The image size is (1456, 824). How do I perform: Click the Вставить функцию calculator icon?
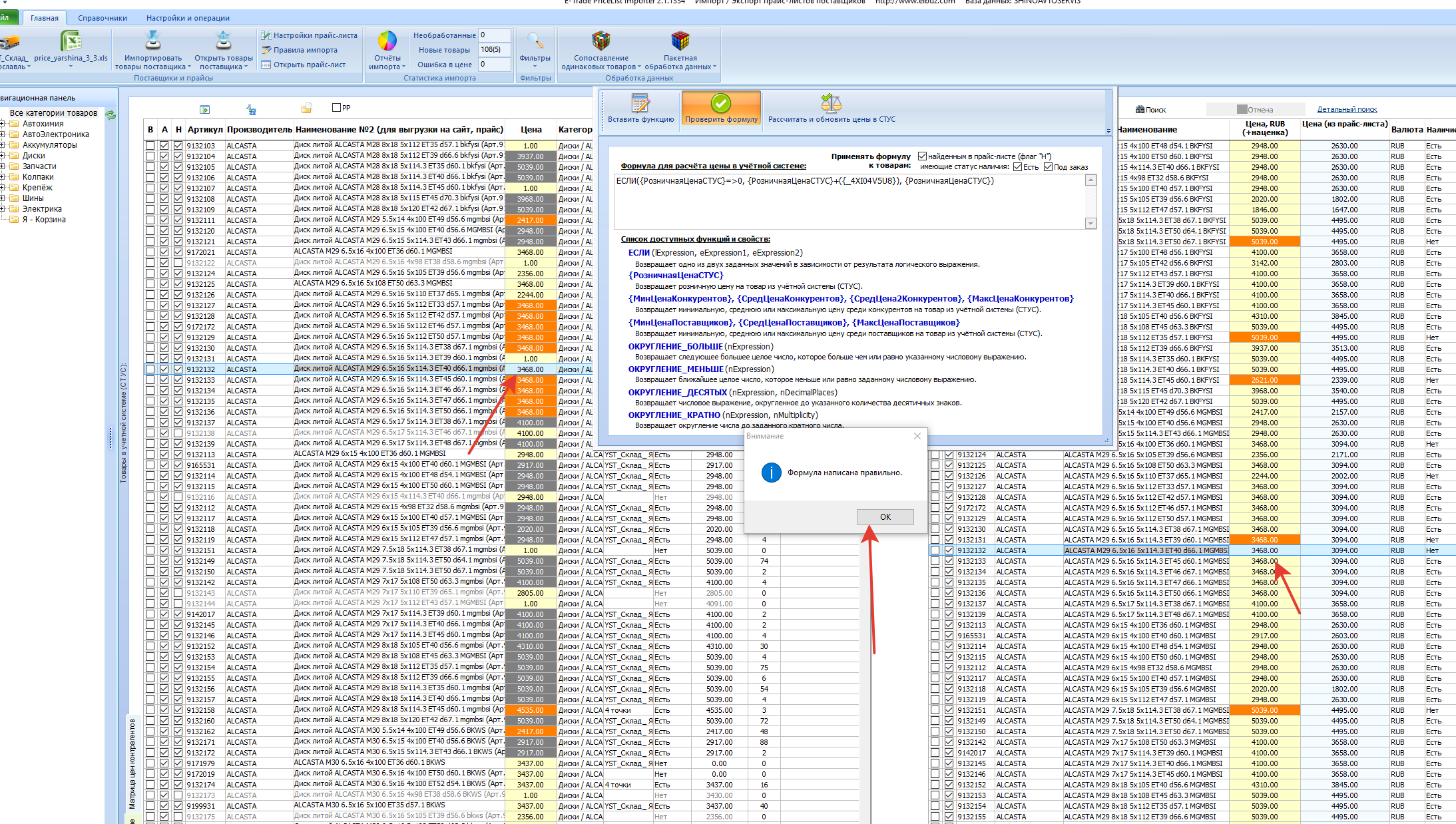[x=640, y=103]
